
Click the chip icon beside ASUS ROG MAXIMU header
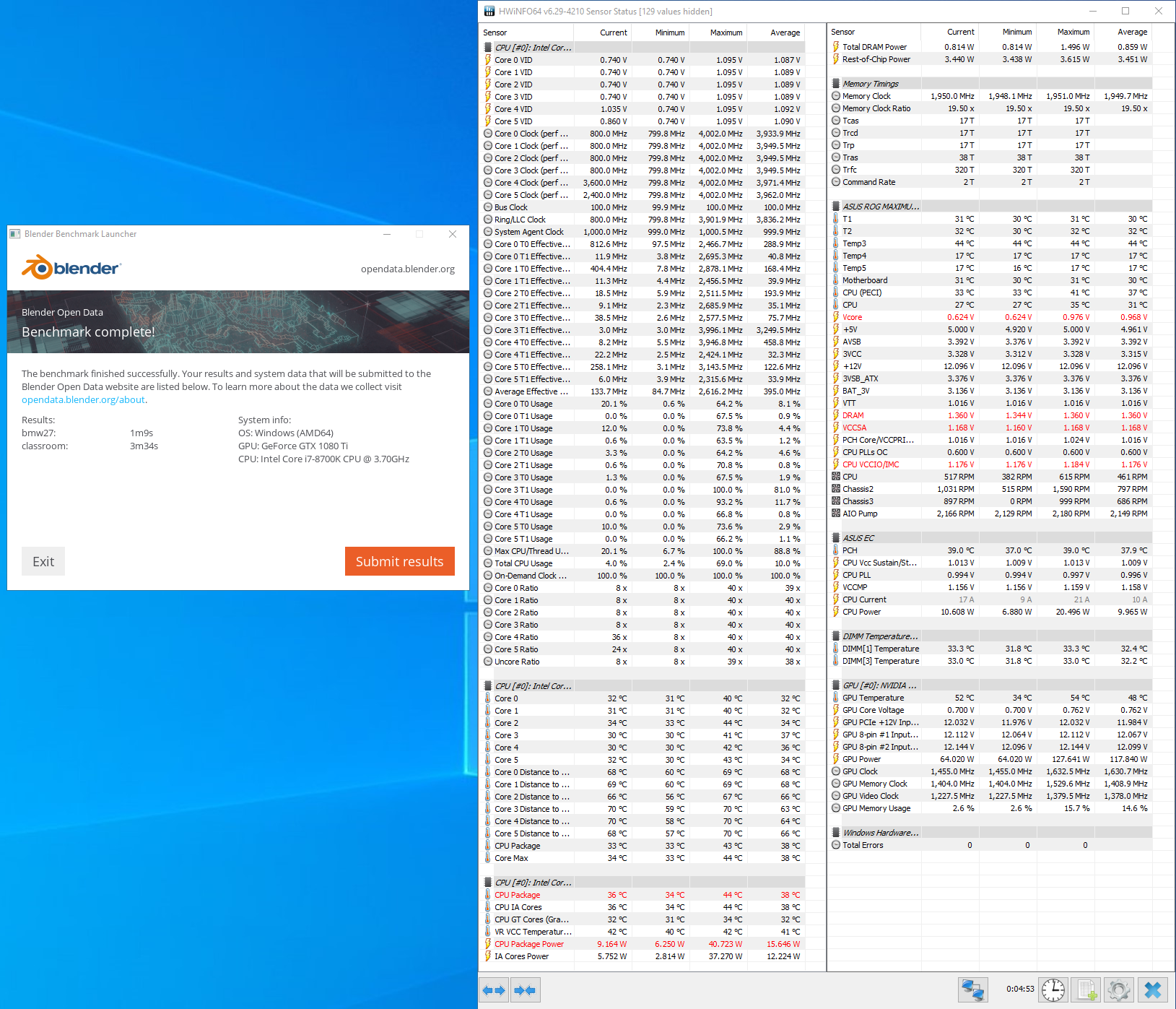[x=836, y=207]
